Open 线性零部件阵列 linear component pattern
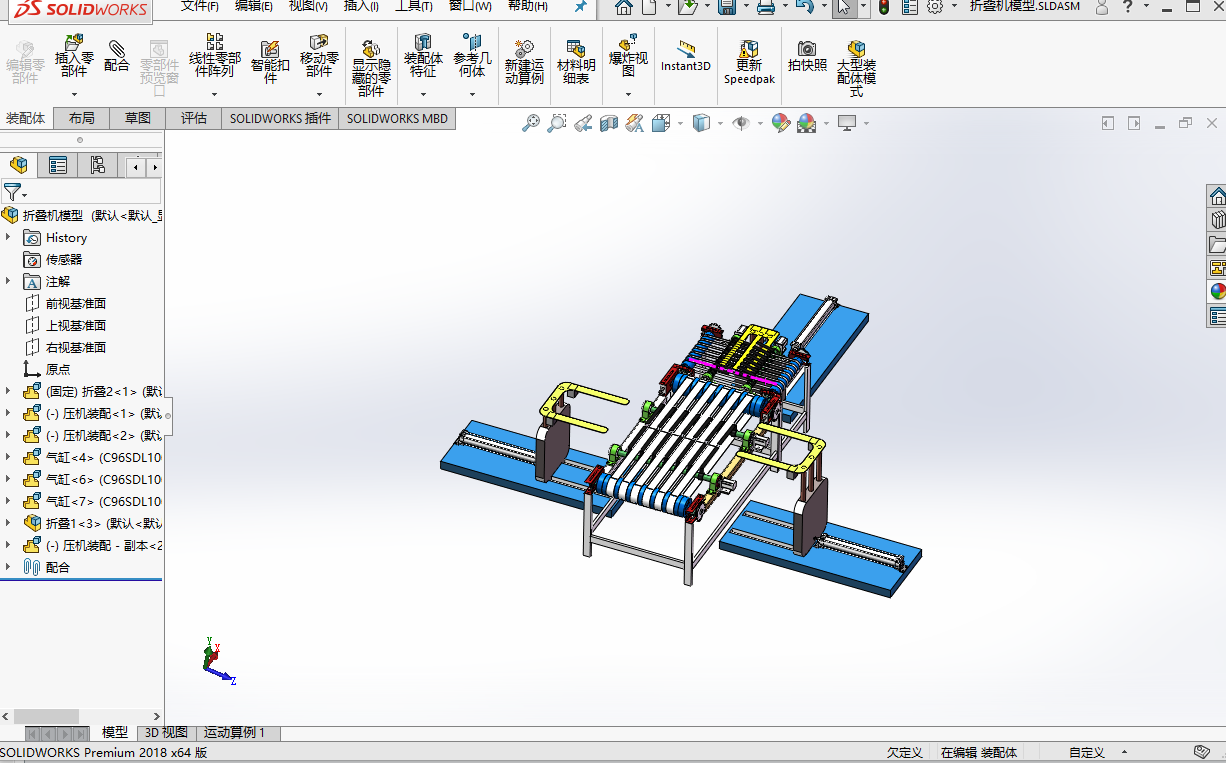 [214, 57]
